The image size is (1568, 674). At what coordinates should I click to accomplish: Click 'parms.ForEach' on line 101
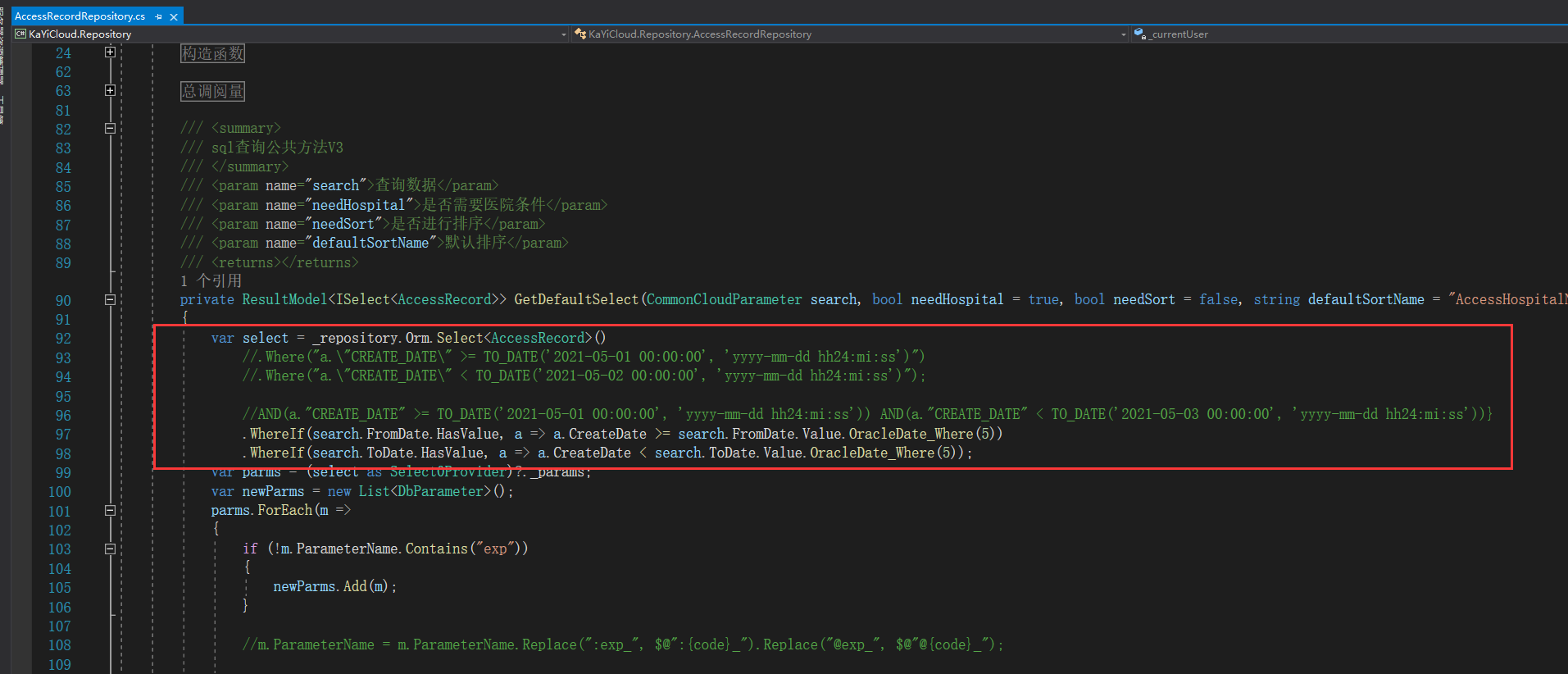click(261, 510)
